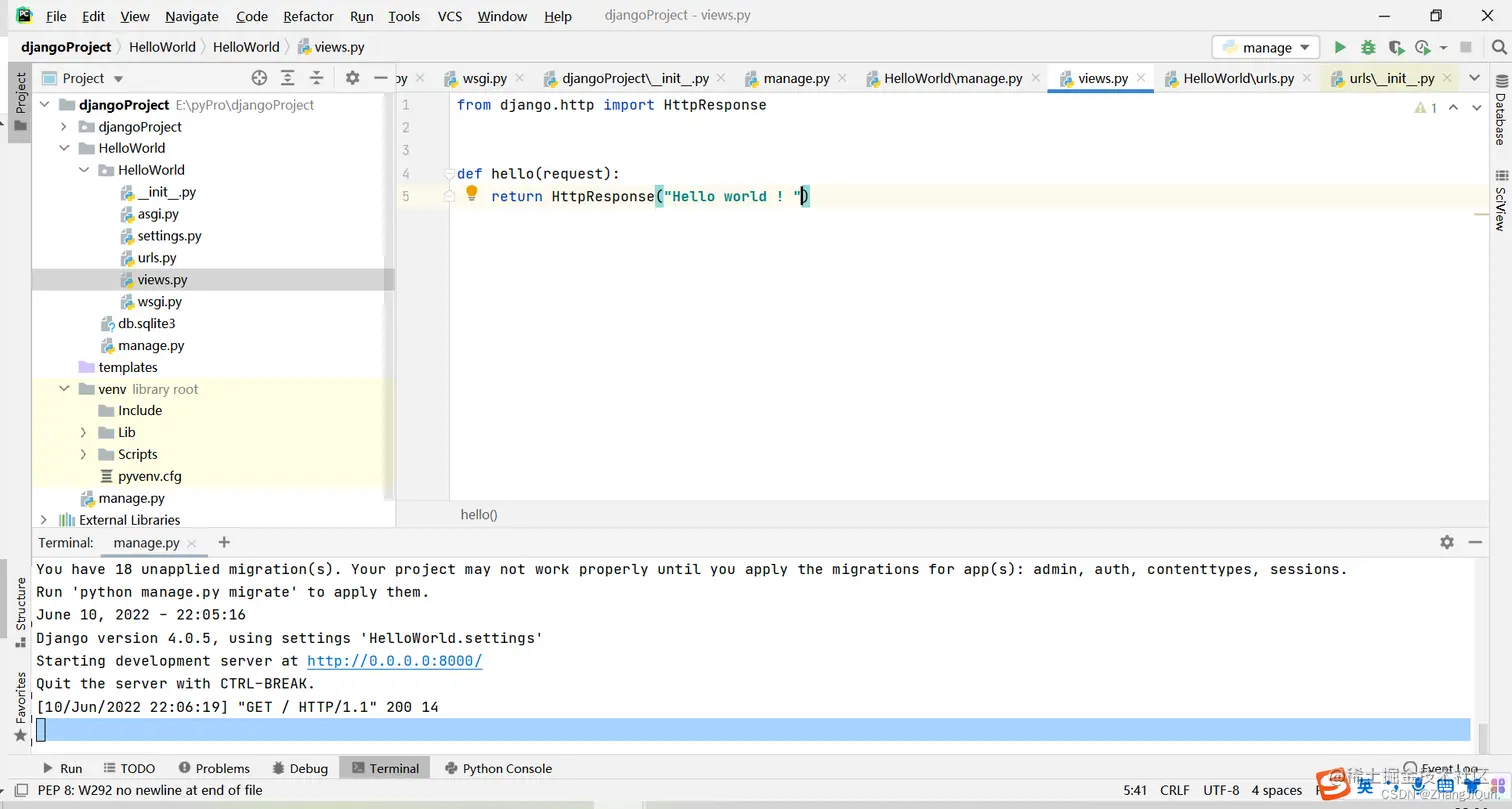Collapse the djangoProject root folder

click(44, 105)
